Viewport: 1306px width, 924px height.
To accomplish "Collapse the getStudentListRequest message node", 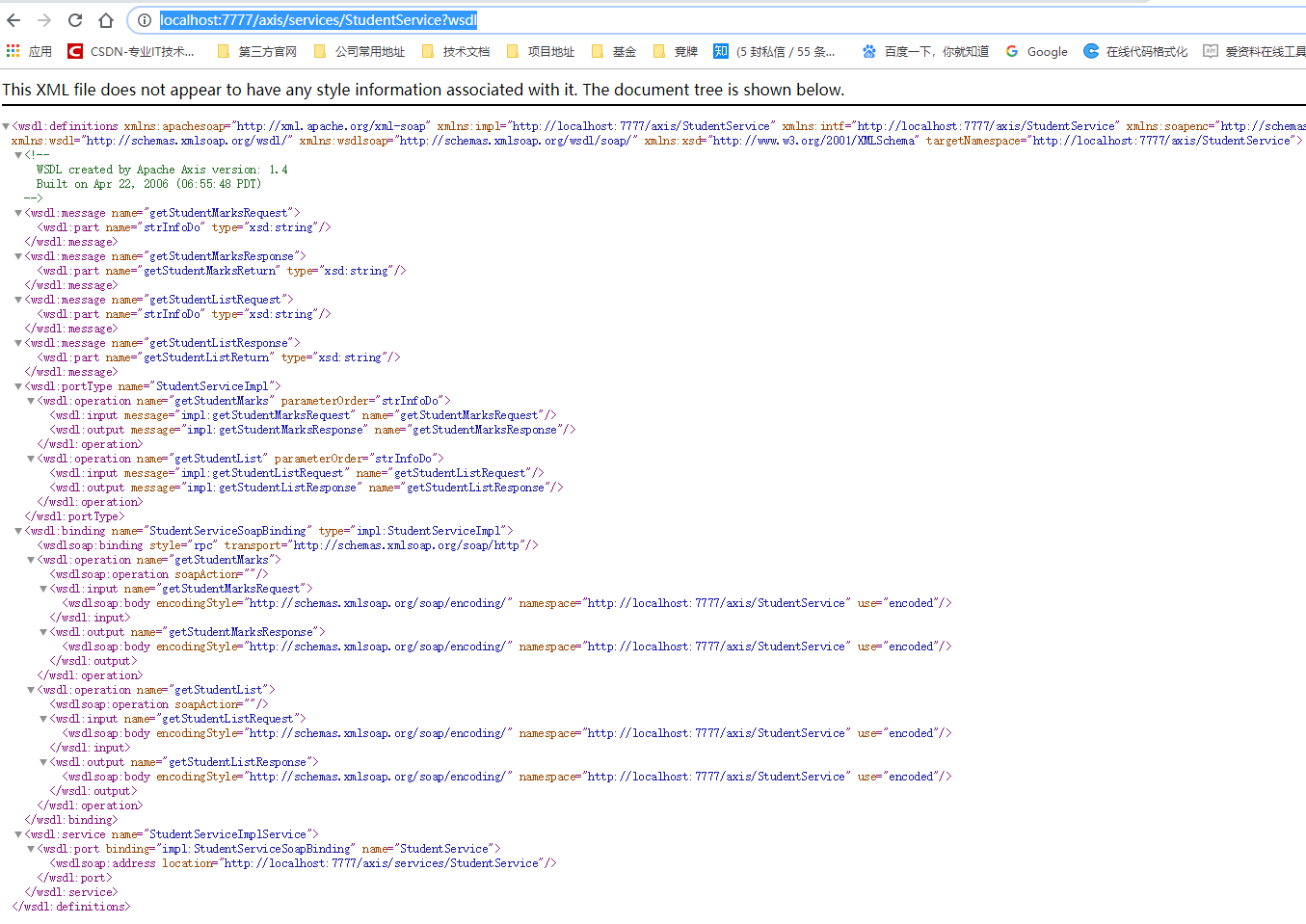I will click(18, 300).
